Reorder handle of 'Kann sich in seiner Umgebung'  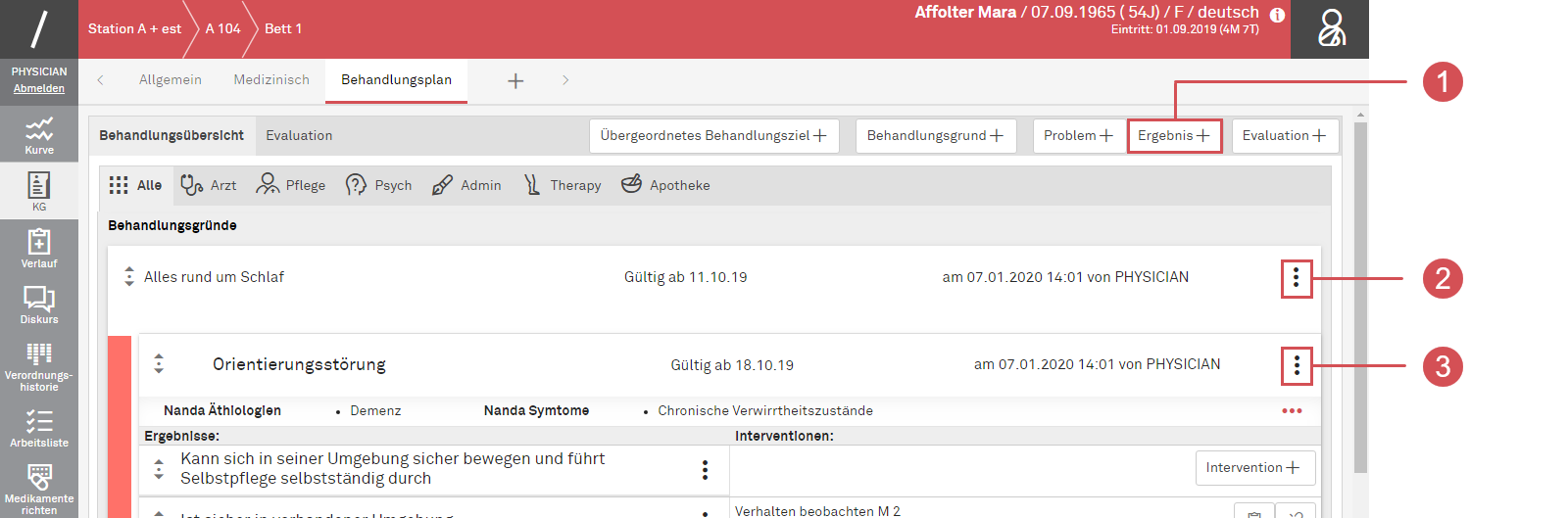(159, 469)
